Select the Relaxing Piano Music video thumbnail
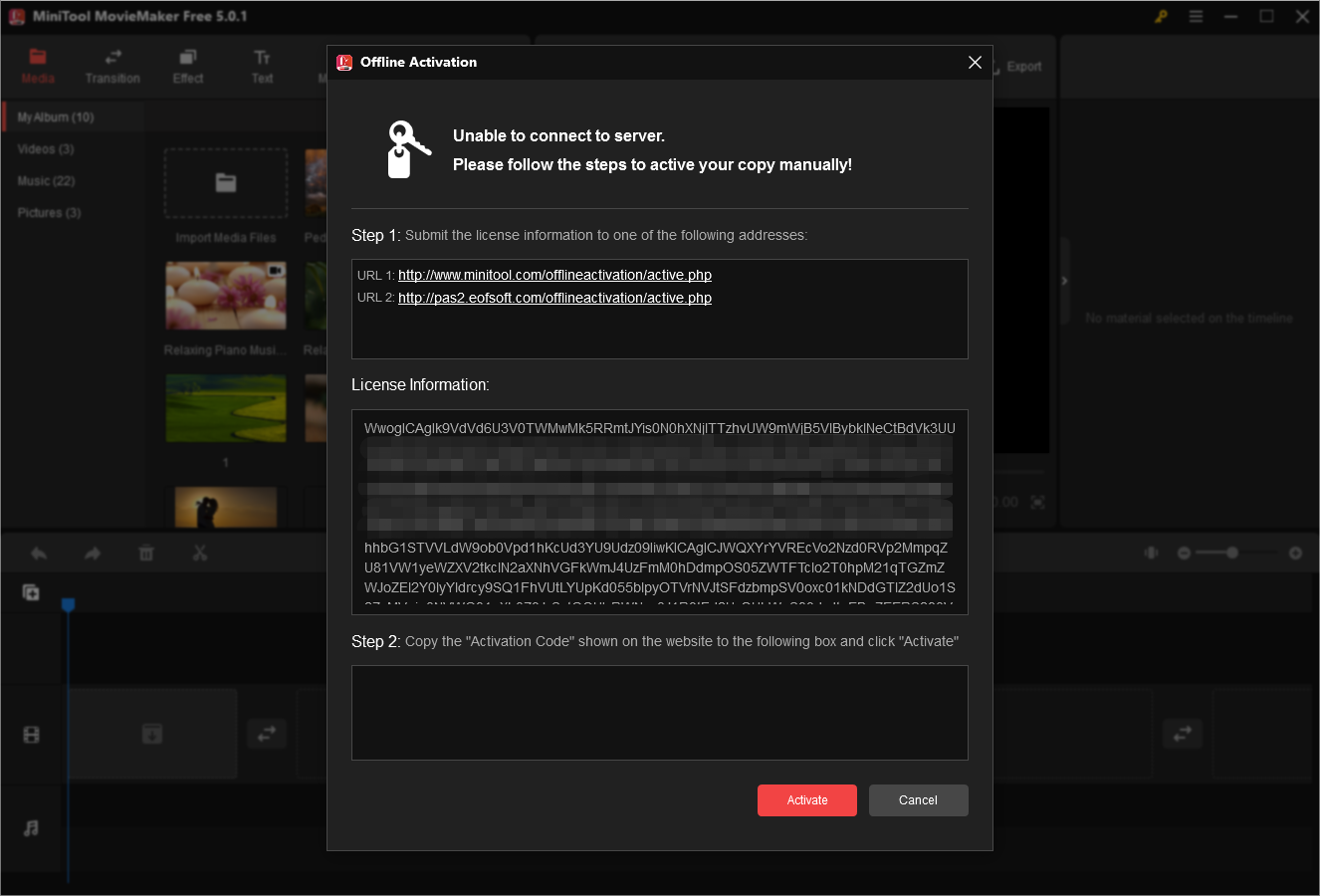The width and height of the screenshot is (1320, 896). click(x=226, y=296)
